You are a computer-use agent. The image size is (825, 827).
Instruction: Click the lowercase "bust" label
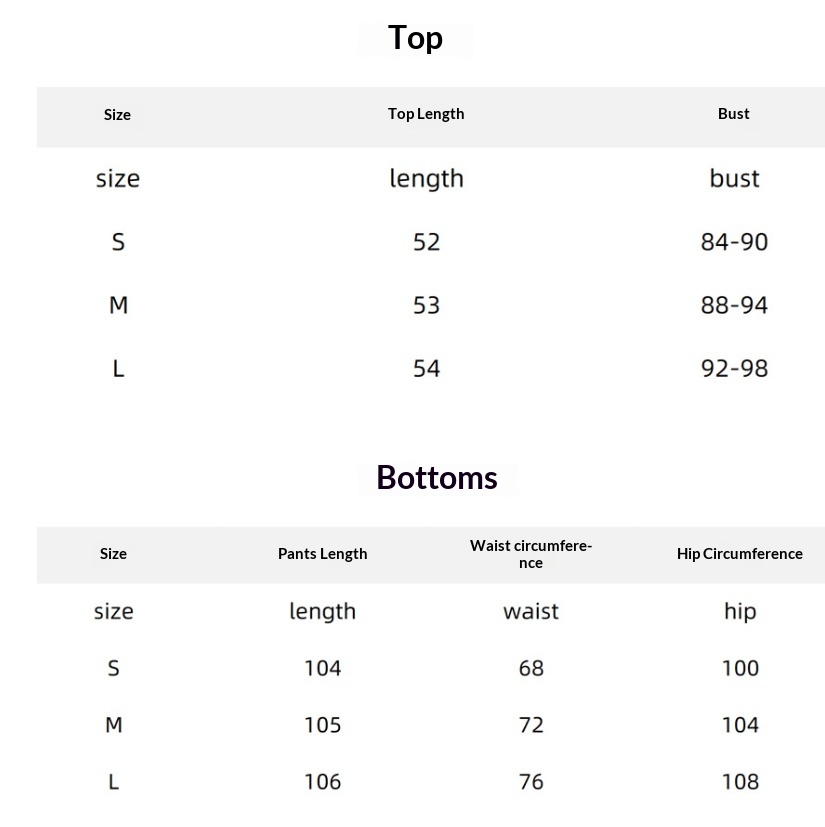click(734, 179)
